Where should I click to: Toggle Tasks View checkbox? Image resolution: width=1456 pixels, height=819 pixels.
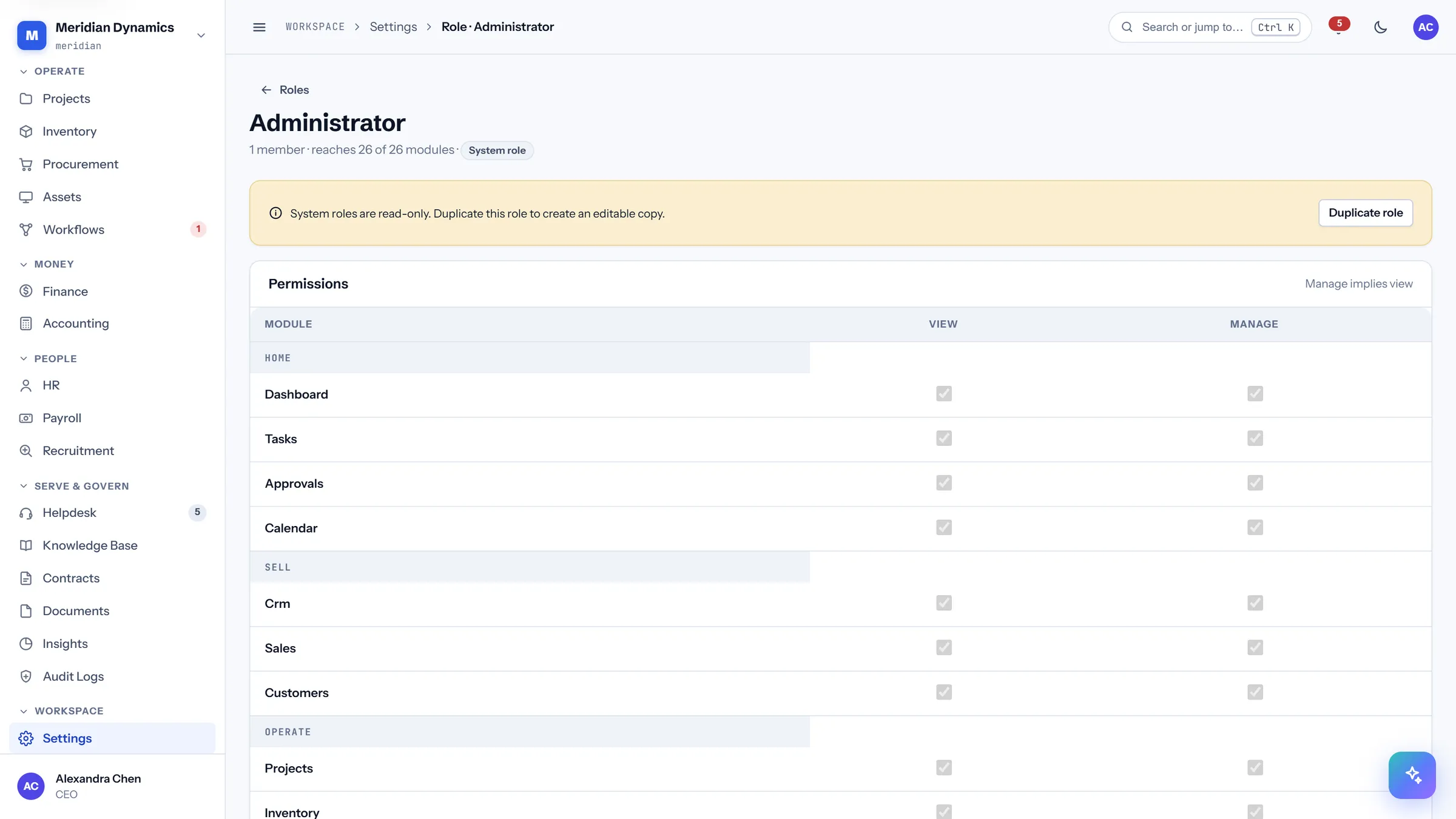click(944, 438)
